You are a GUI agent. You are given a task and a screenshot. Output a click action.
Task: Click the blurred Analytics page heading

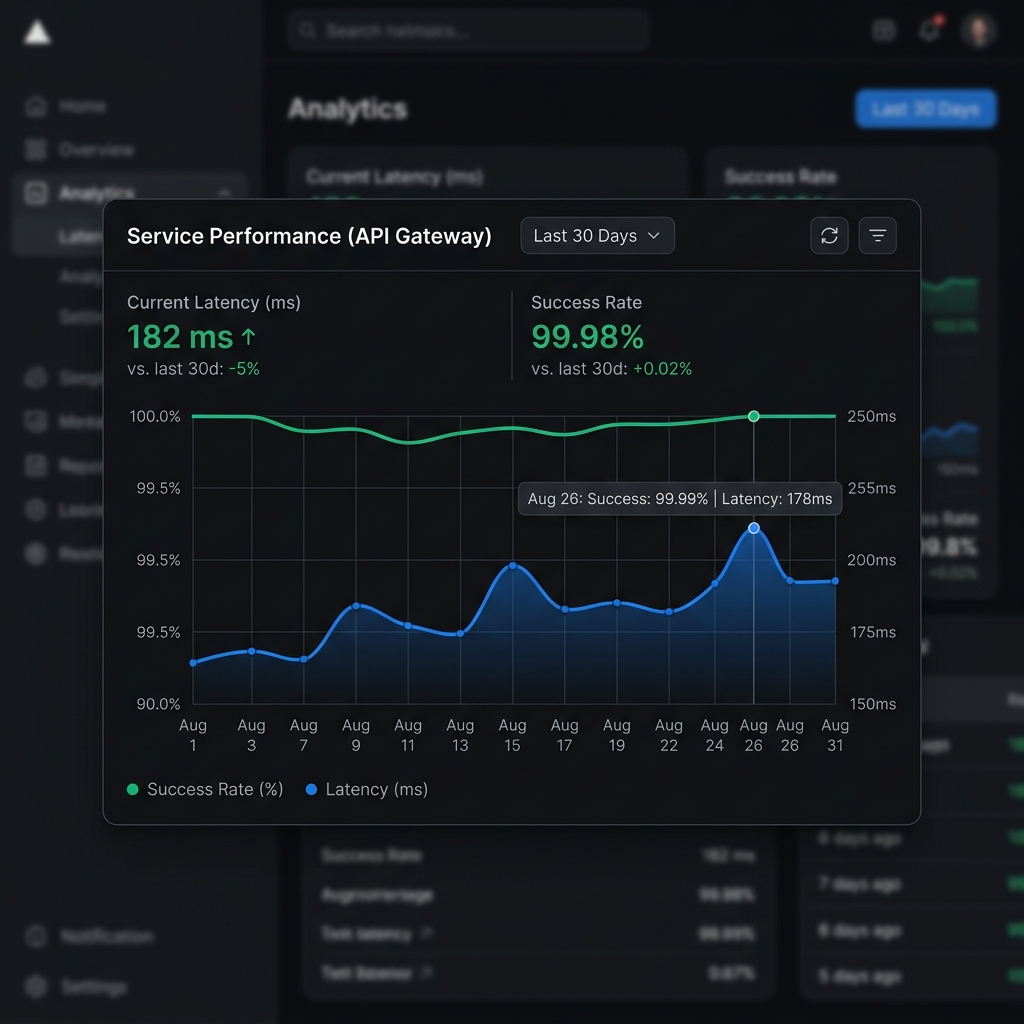[348, 109]
